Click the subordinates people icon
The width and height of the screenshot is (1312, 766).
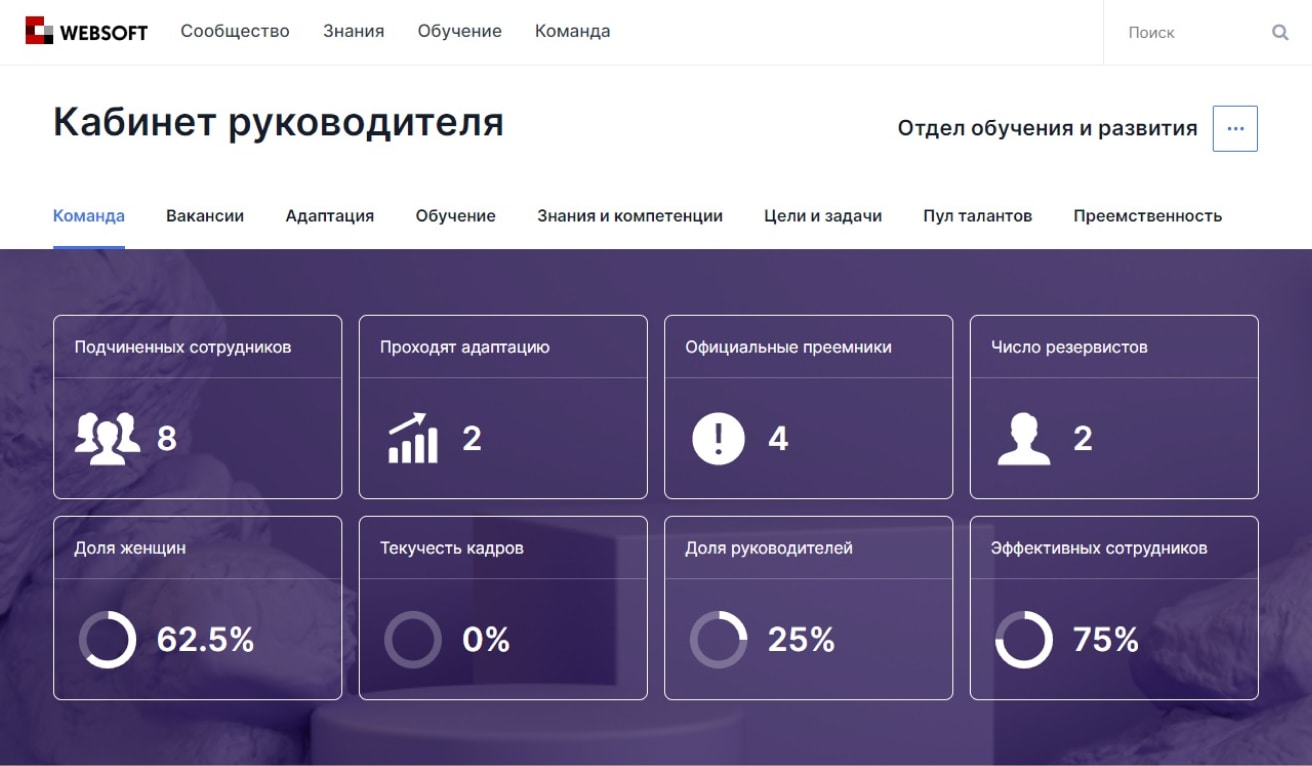[x=107, y=438]
